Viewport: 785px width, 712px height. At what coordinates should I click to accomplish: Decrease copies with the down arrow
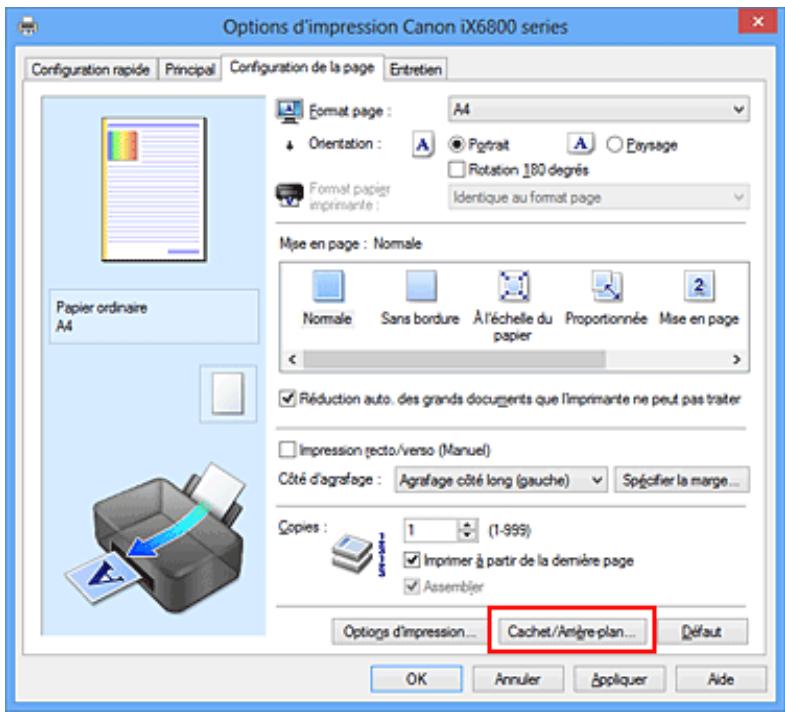(x=468, y=536)
